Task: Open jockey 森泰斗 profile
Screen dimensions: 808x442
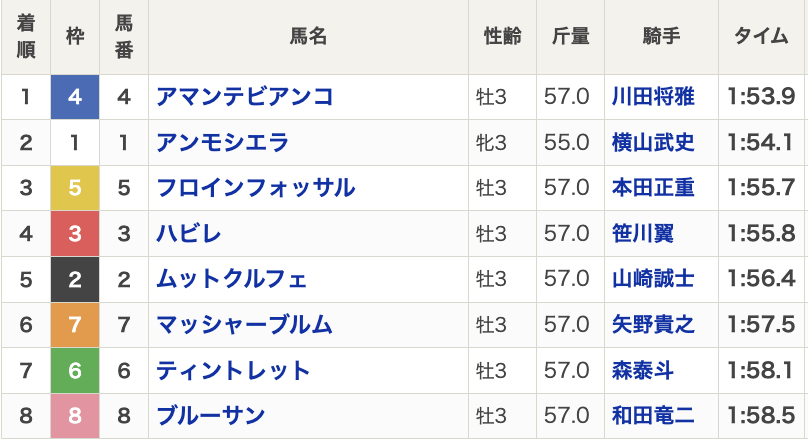Action: 643,370
